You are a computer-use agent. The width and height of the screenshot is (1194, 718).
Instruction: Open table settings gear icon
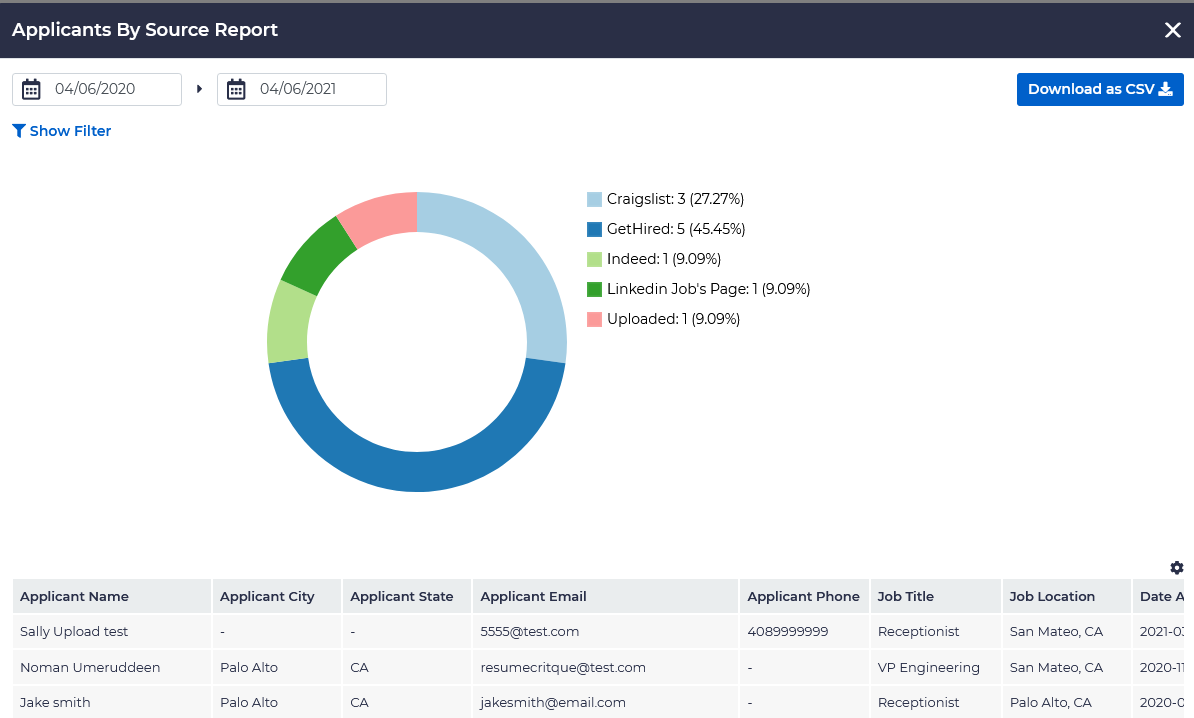1176,568
